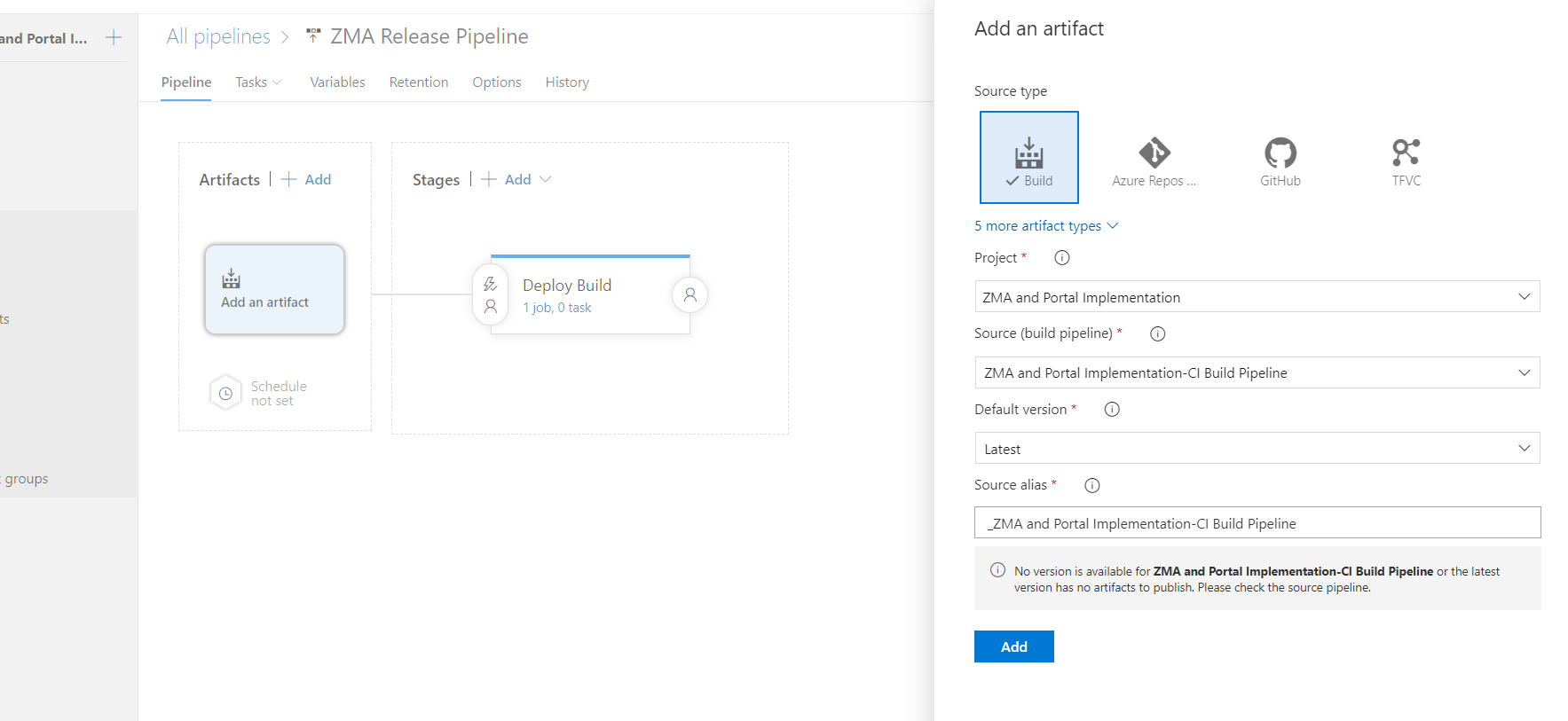Image resolution: width=1568 pixels, height=721 pixels.
Task: Show info for Source (build pipeline)
Action: (1157, 334)
